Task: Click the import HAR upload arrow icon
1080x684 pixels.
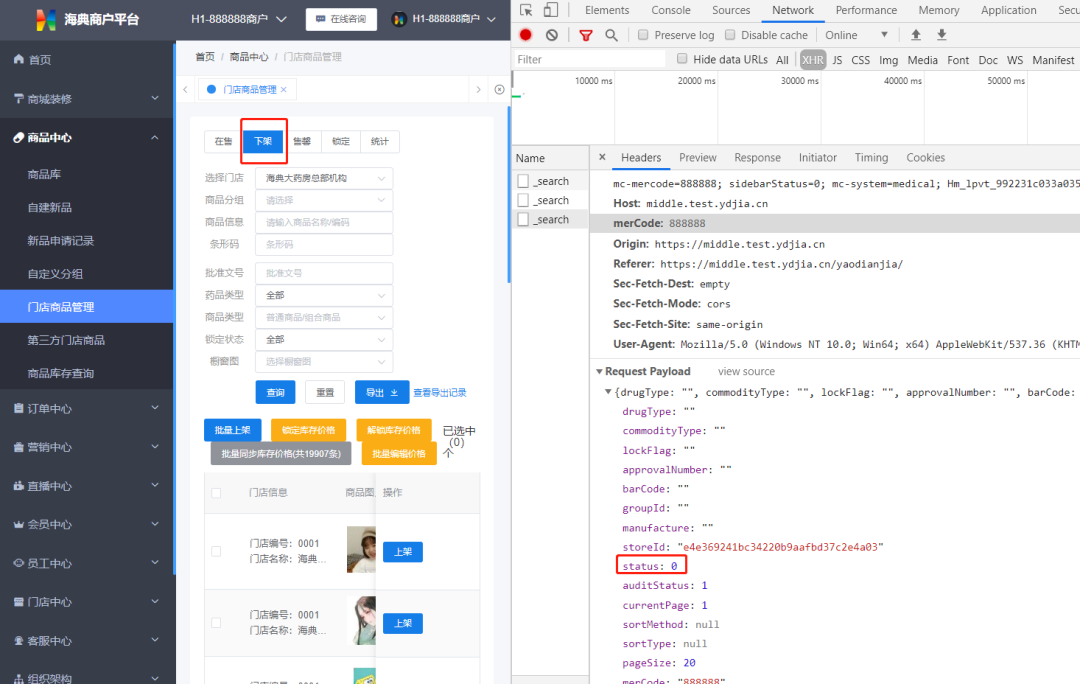Action: 915,34
